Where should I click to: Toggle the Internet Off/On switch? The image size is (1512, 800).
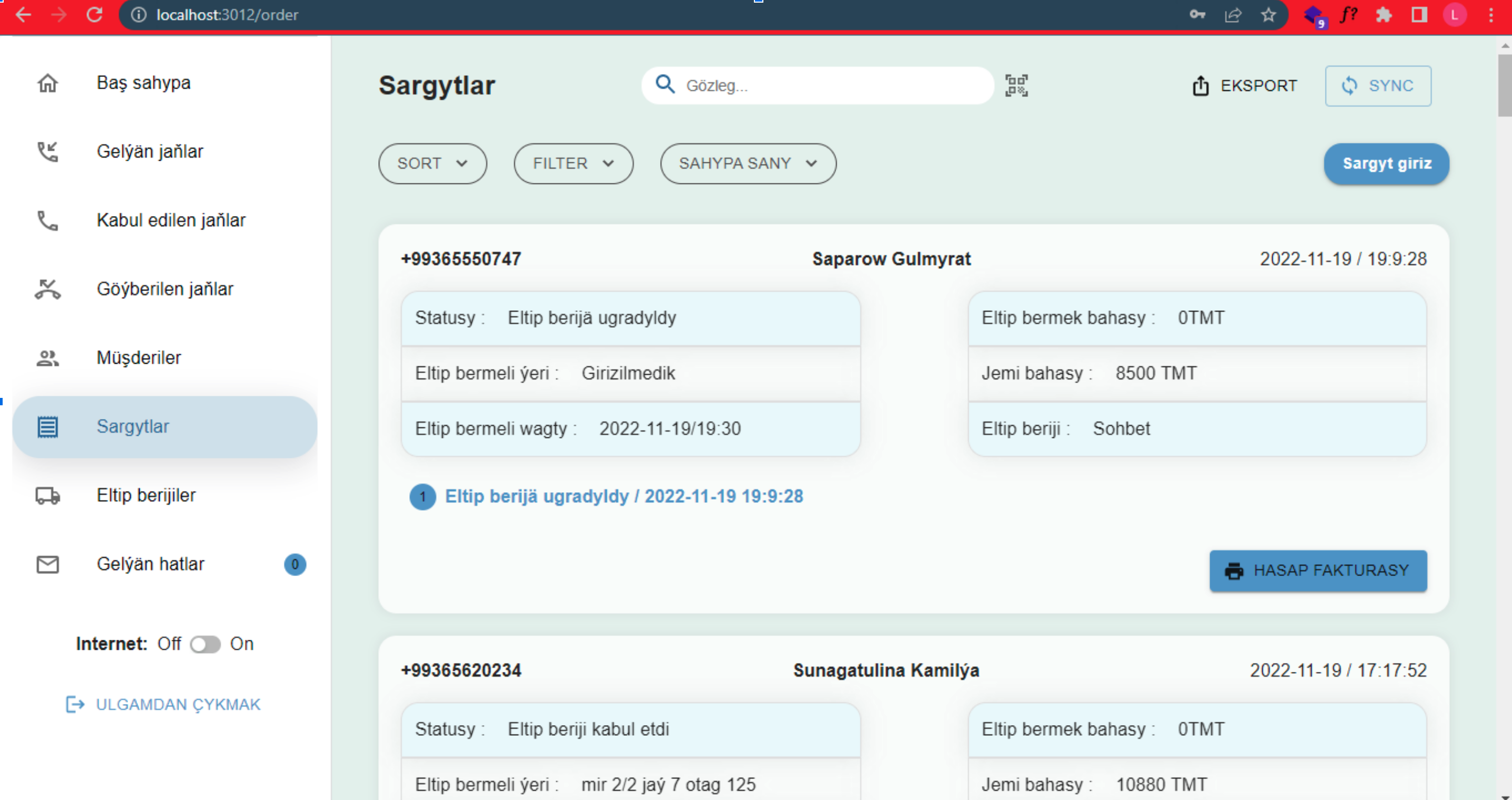(205, 645)
